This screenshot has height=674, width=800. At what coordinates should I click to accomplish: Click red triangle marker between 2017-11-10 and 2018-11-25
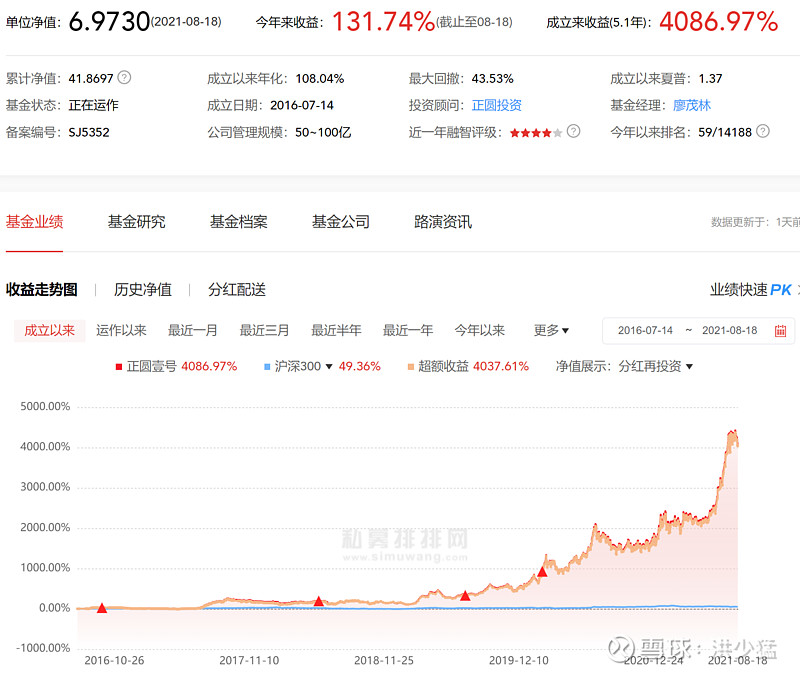(x=319, y=601)
